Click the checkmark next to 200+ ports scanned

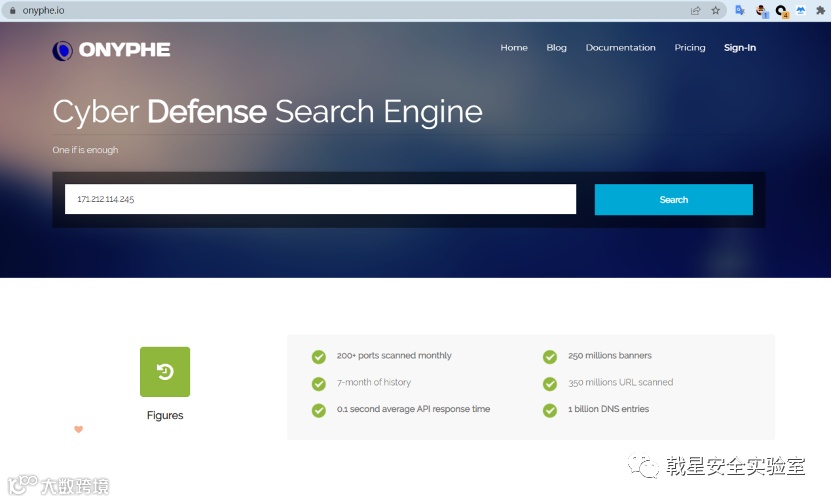[319, 357]
